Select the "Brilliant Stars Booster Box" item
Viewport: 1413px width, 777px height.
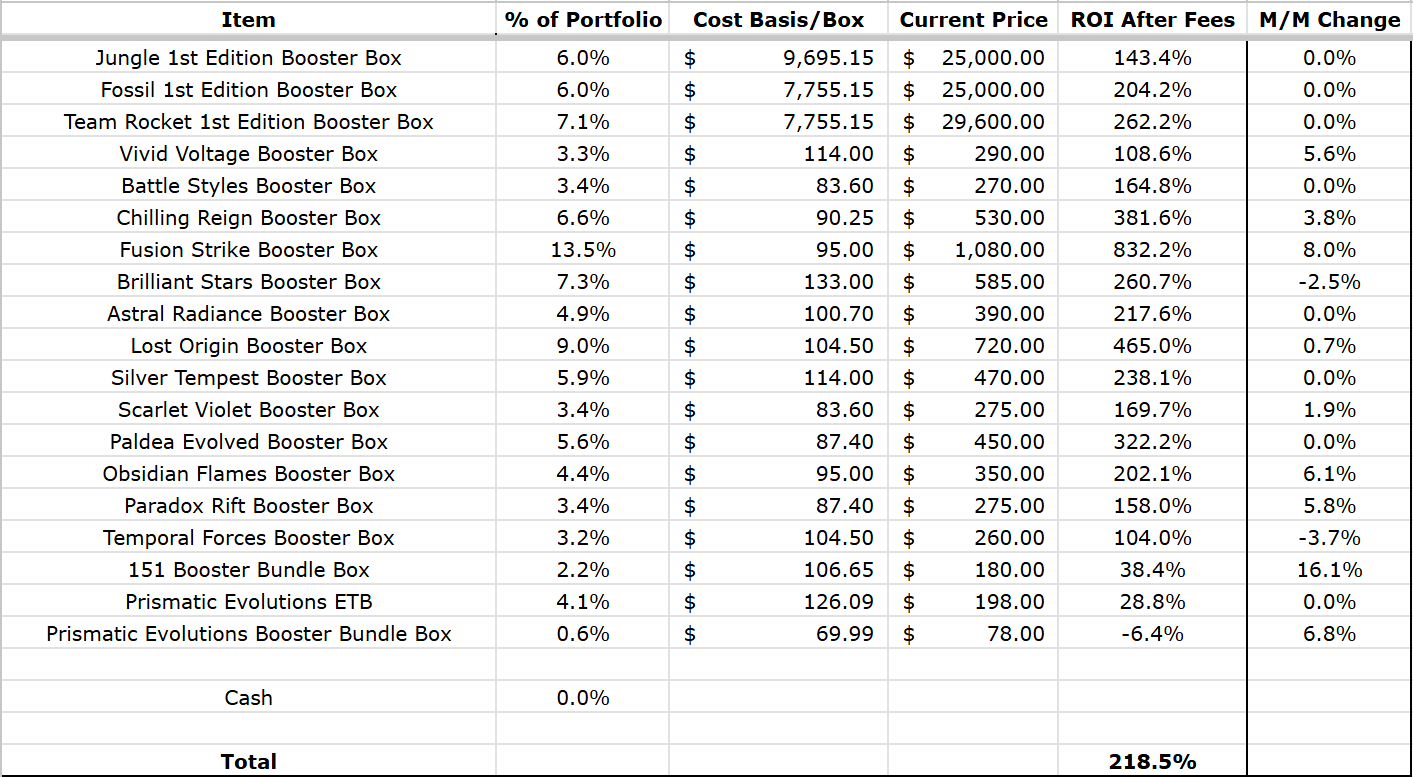pyautogui.click(x=248, y=282)
